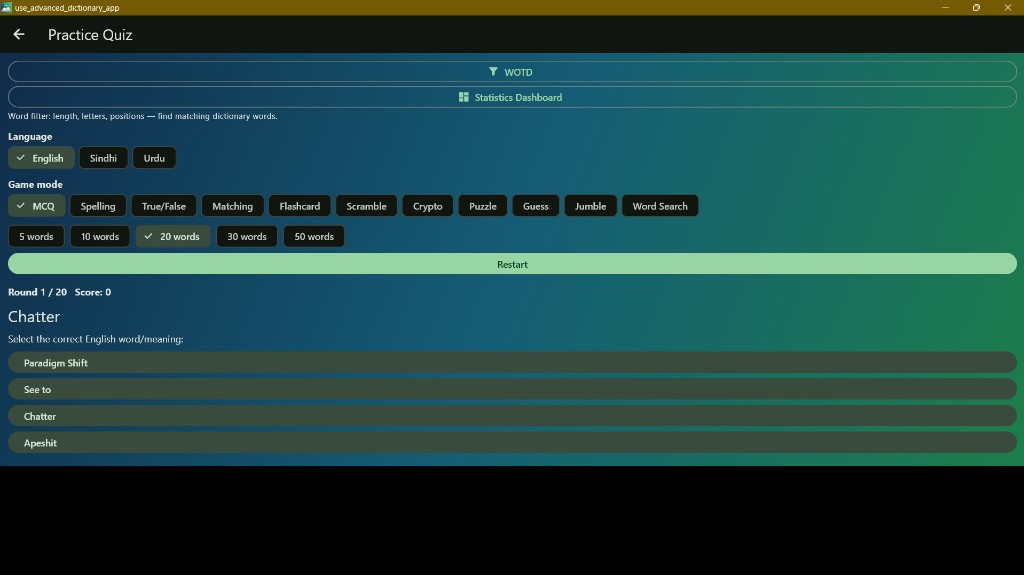Click the Practice Quiz title
1024x575 pixels.
point(90,35)
